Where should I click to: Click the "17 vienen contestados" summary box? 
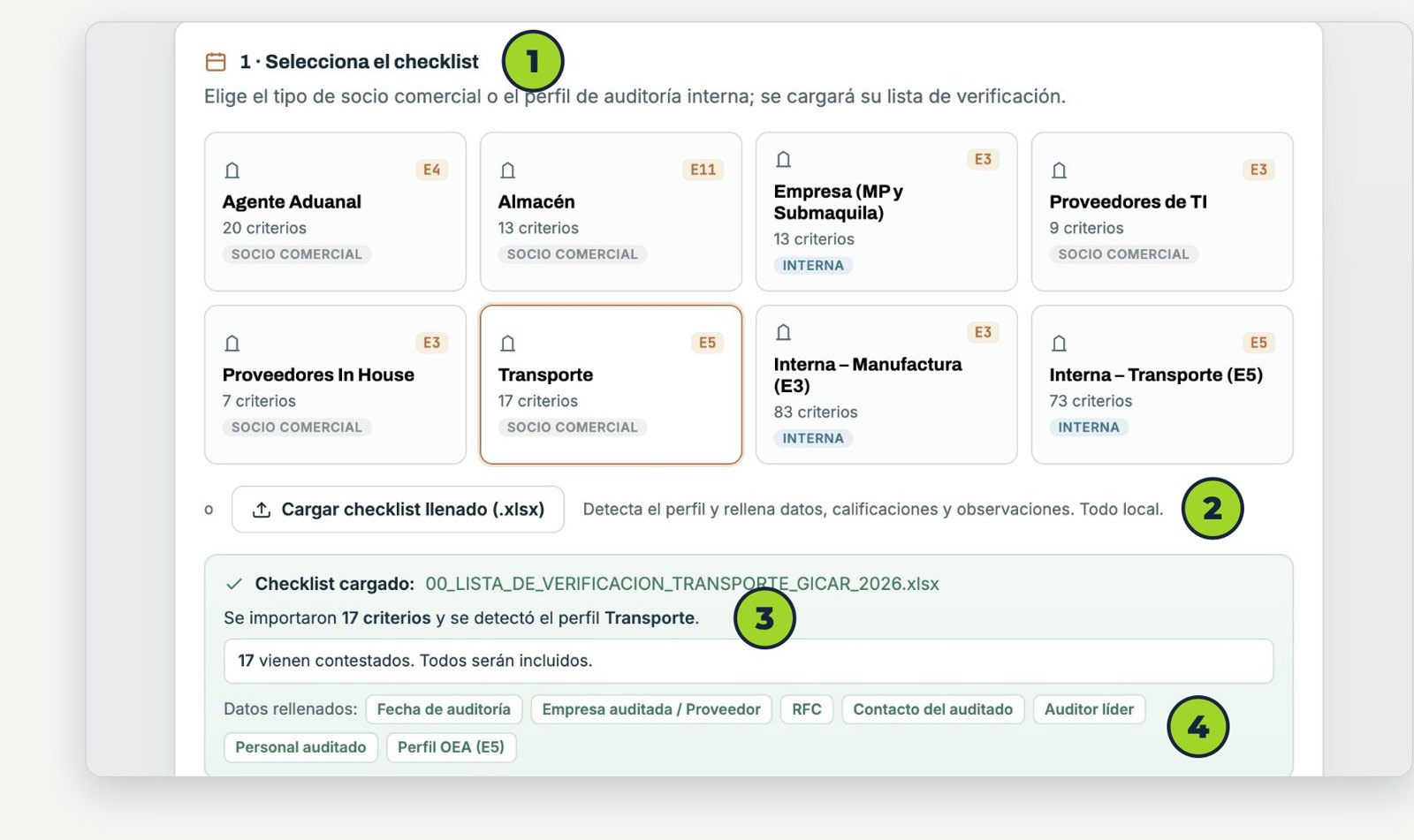tap(749, 661)
